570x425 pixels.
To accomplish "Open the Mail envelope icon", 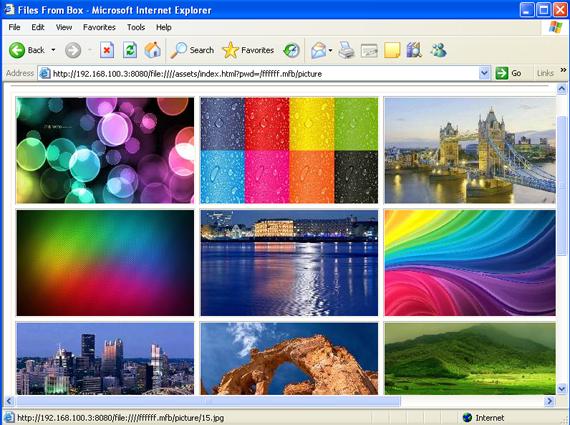I will 318,50.
